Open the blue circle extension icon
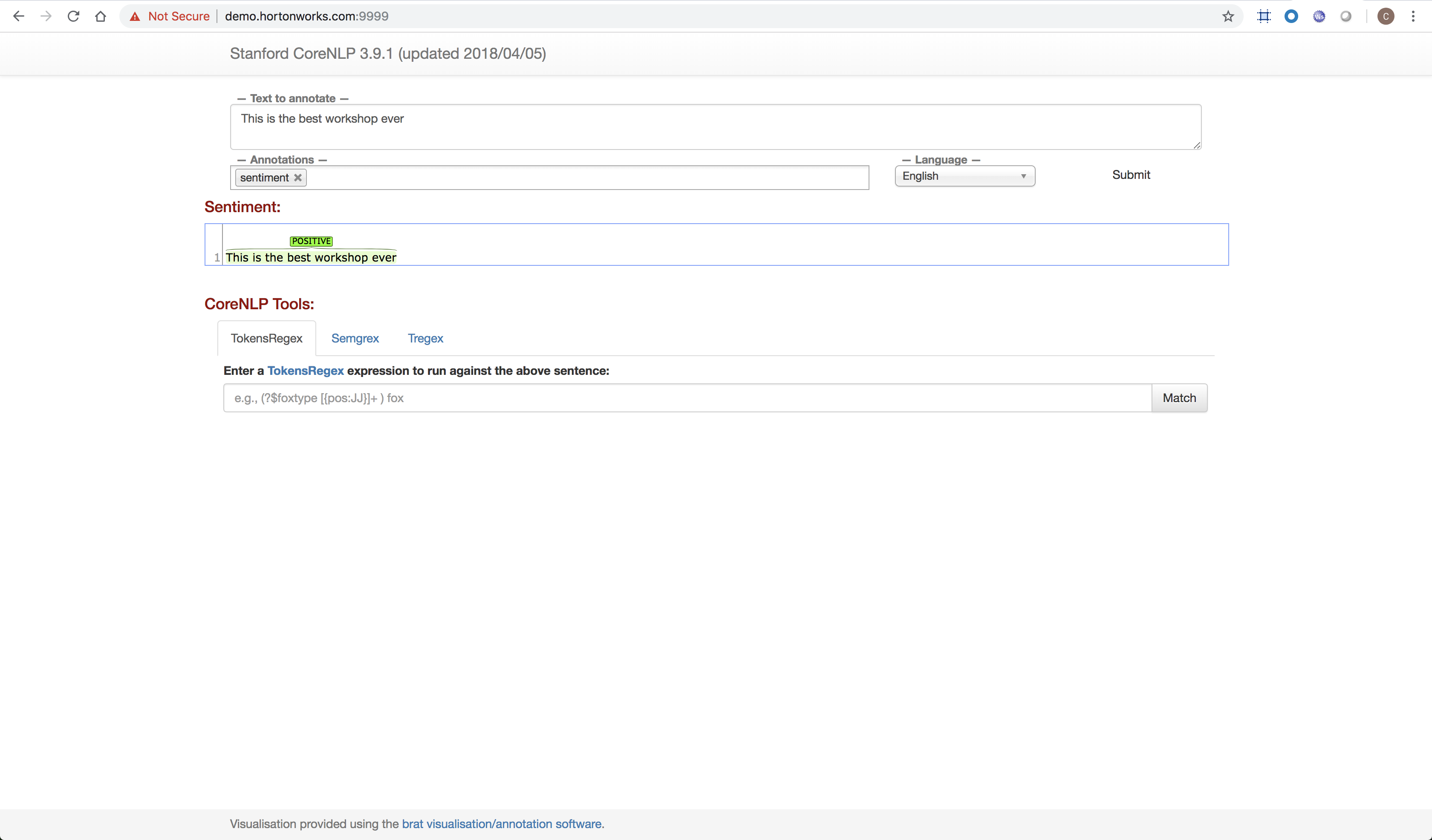Image resolution: width=1432 pixels, height=840 pixels. coord(1291,17)
